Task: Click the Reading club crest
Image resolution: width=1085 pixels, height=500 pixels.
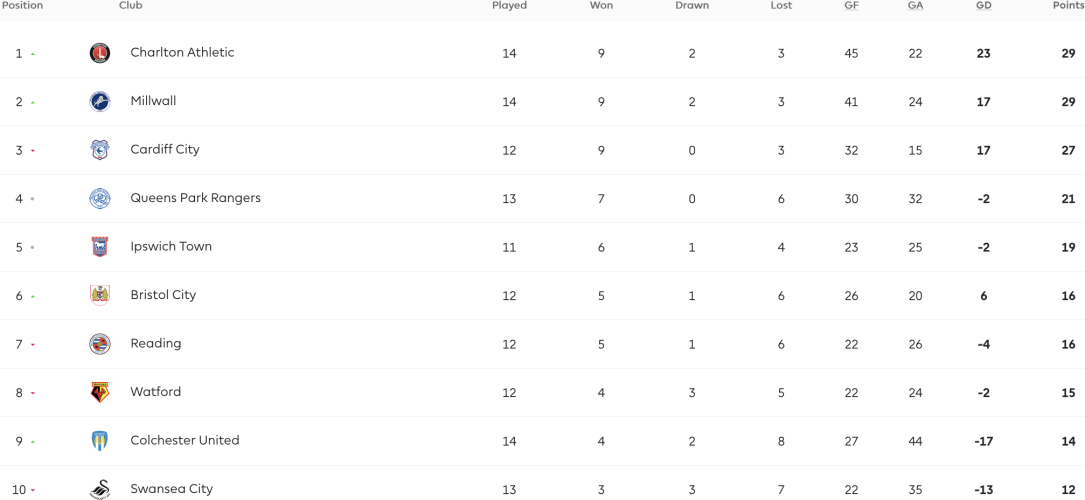Action: click(100, 344)
